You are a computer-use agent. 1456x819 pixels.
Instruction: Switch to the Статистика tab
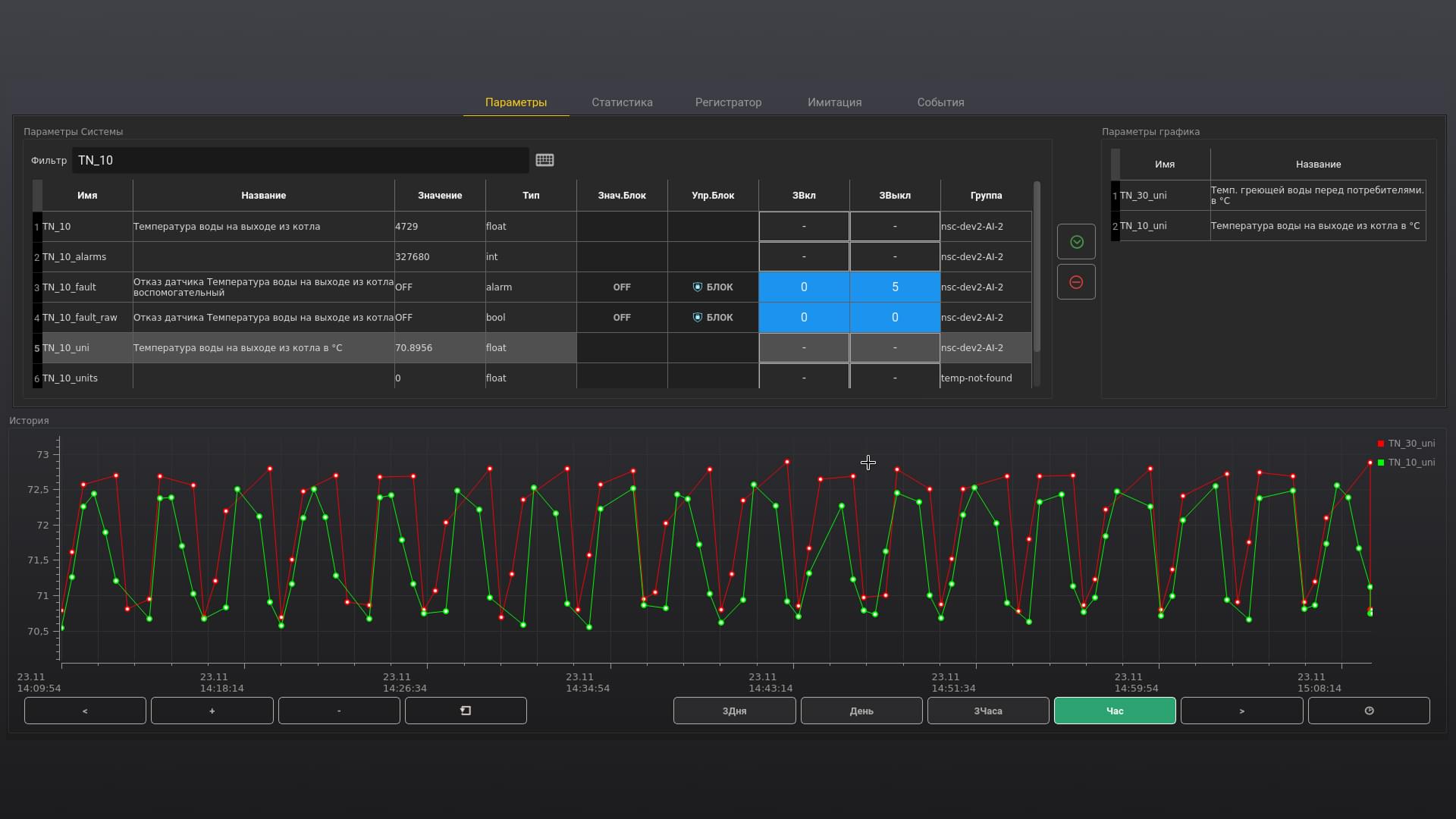(622, 102)
